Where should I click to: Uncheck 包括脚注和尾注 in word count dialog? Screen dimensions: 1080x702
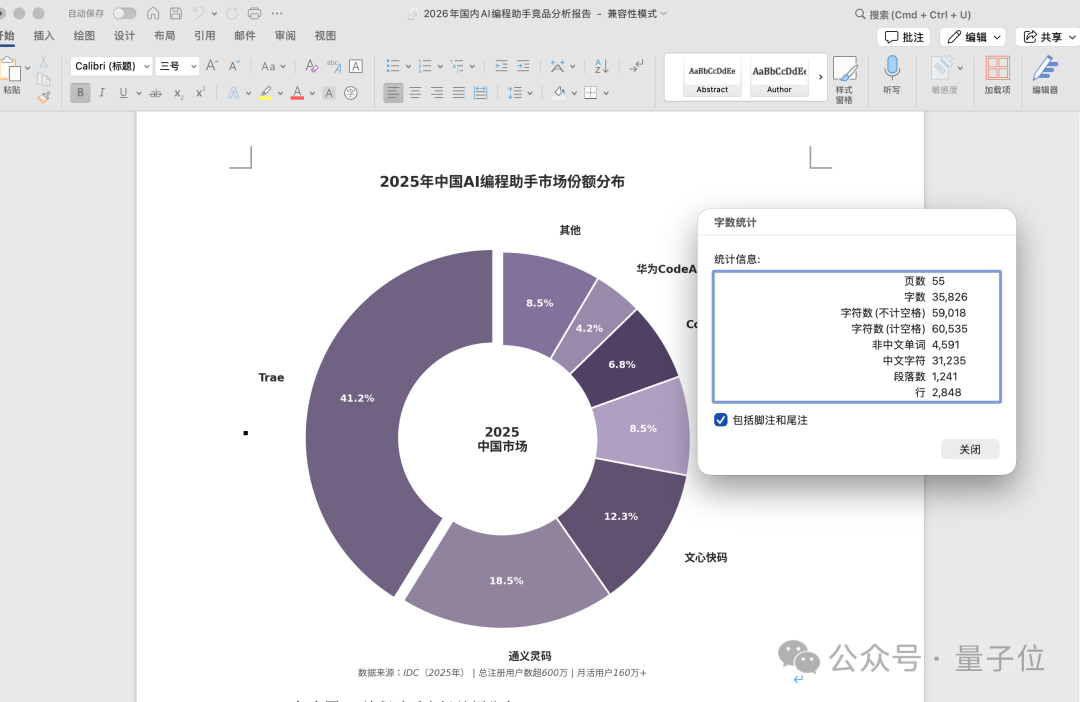click(721, 419)
